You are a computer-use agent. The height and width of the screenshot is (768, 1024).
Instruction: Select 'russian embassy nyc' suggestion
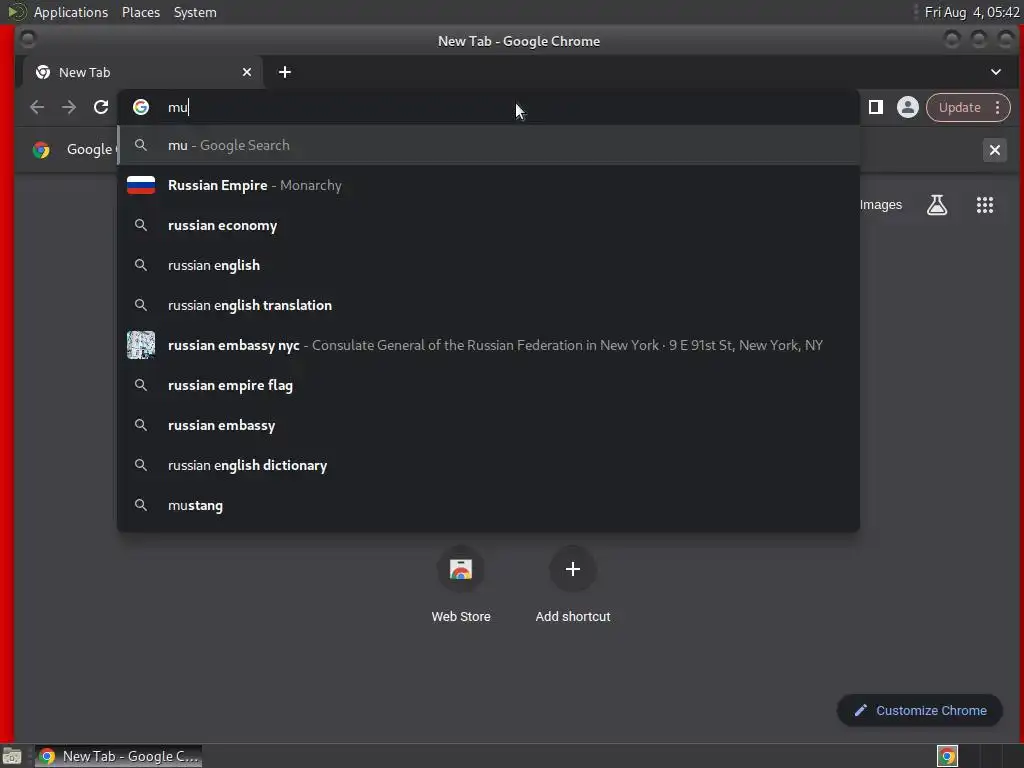pos(488,345)
